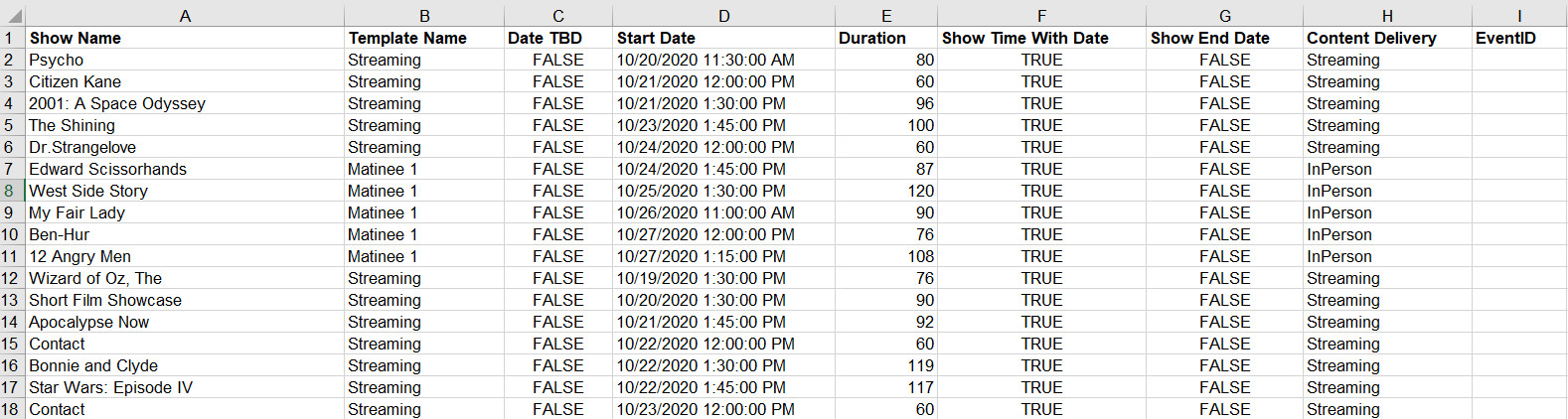Select column D header
This screenshot has height=419, width=1568.
[723, 15]
